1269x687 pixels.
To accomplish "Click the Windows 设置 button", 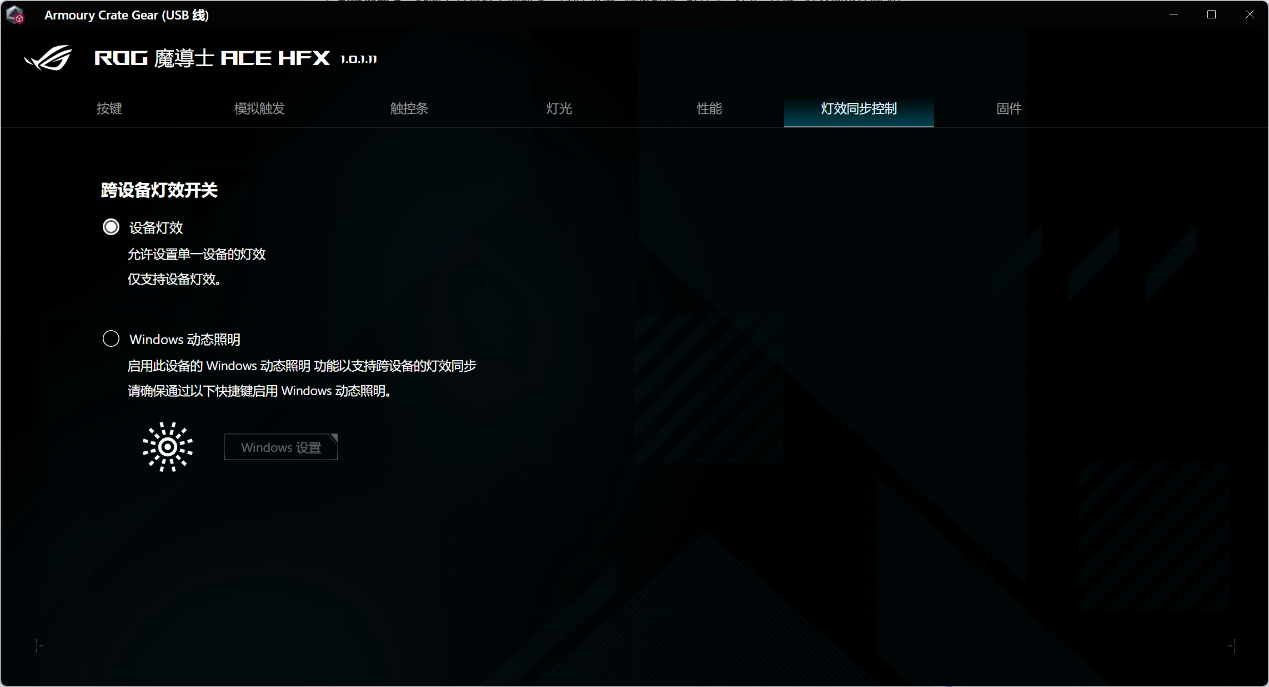I will click(x=281, y=447).
